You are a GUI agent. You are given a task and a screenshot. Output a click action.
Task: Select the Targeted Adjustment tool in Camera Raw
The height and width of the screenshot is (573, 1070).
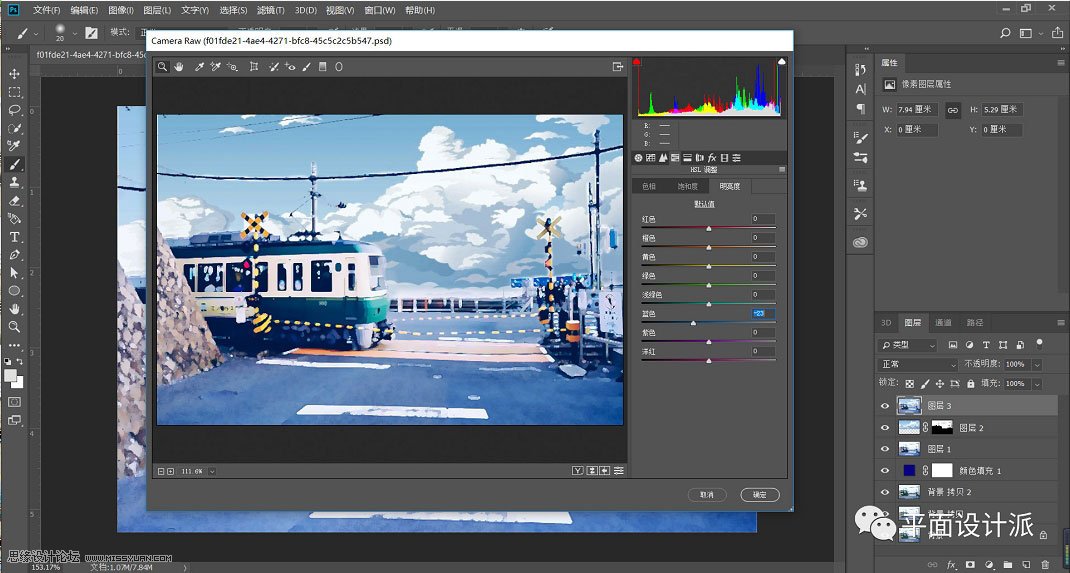pos(233,67)
